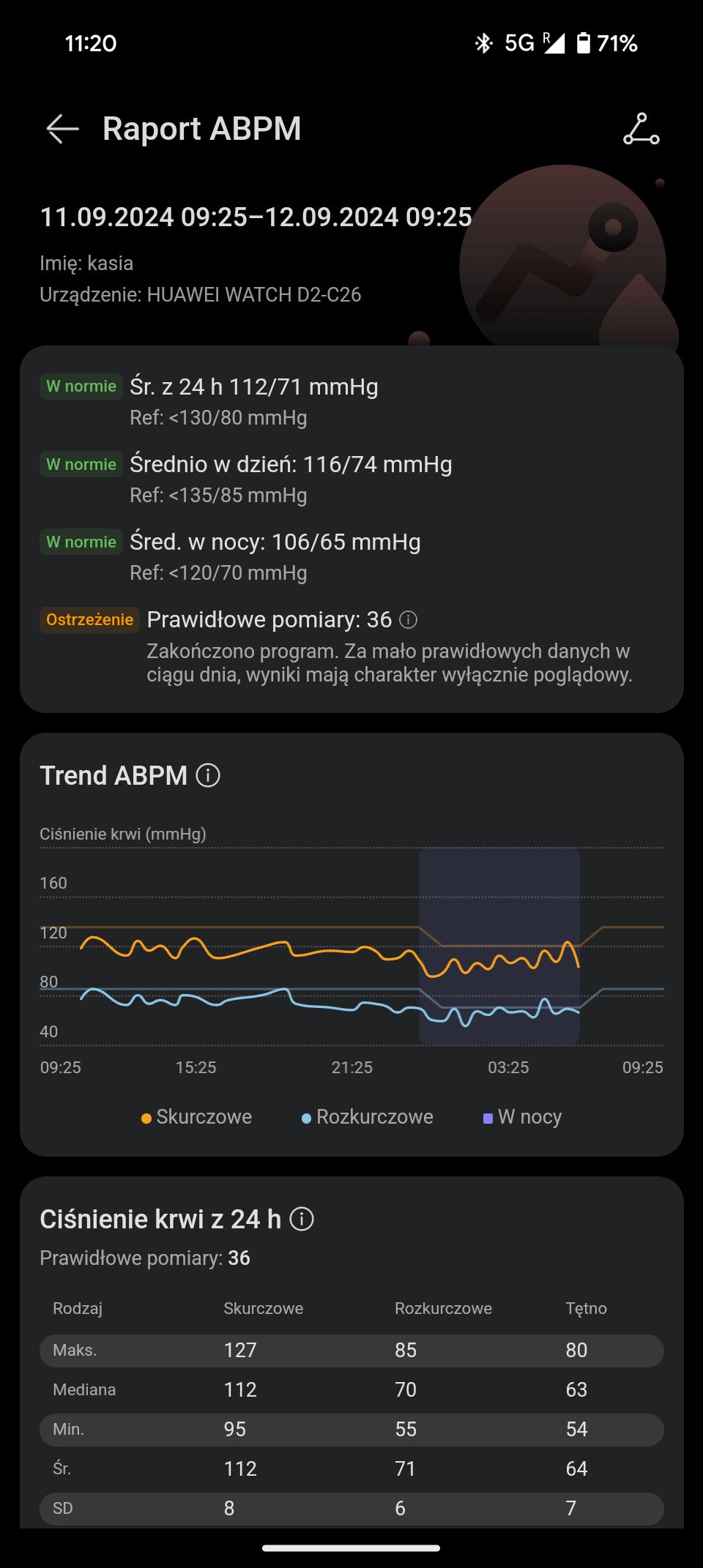Tap the Średnio w dzień result row
Screen dimensions: 703x1568
pyautogui.click(x=290, y=465)
